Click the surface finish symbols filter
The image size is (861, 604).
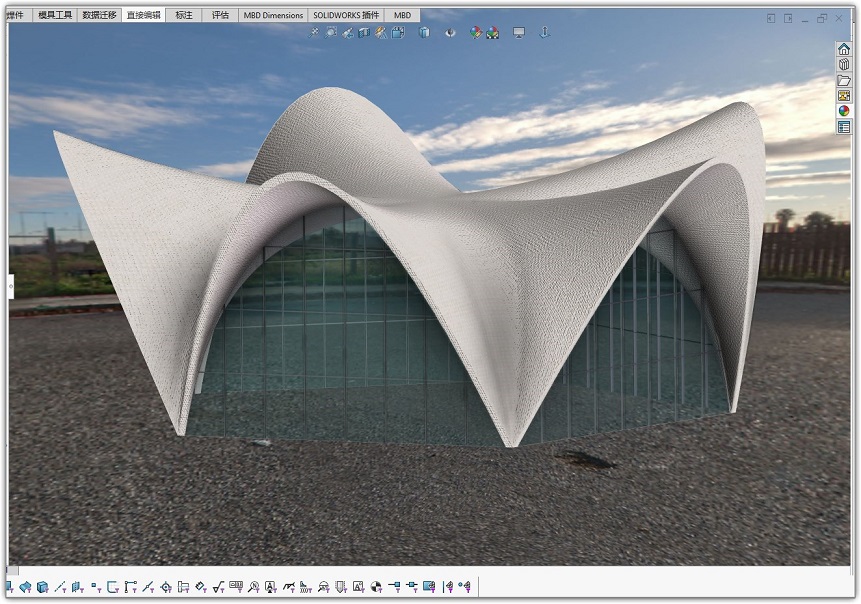(219, 588)
